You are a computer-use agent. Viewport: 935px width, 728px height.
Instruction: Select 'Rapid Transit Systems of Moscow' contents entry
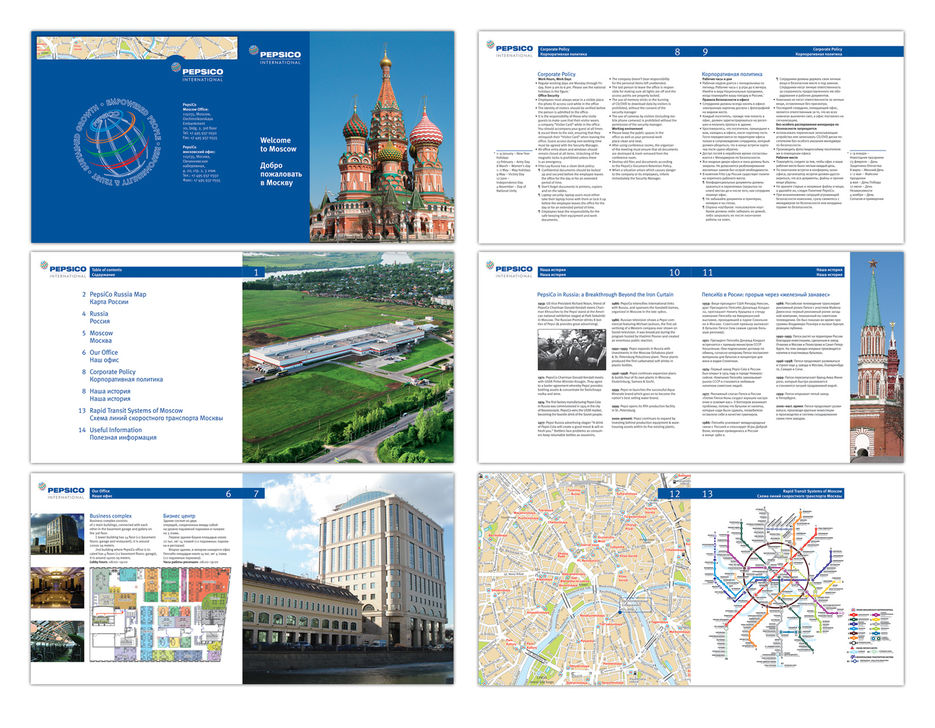(x=136, y=410)
